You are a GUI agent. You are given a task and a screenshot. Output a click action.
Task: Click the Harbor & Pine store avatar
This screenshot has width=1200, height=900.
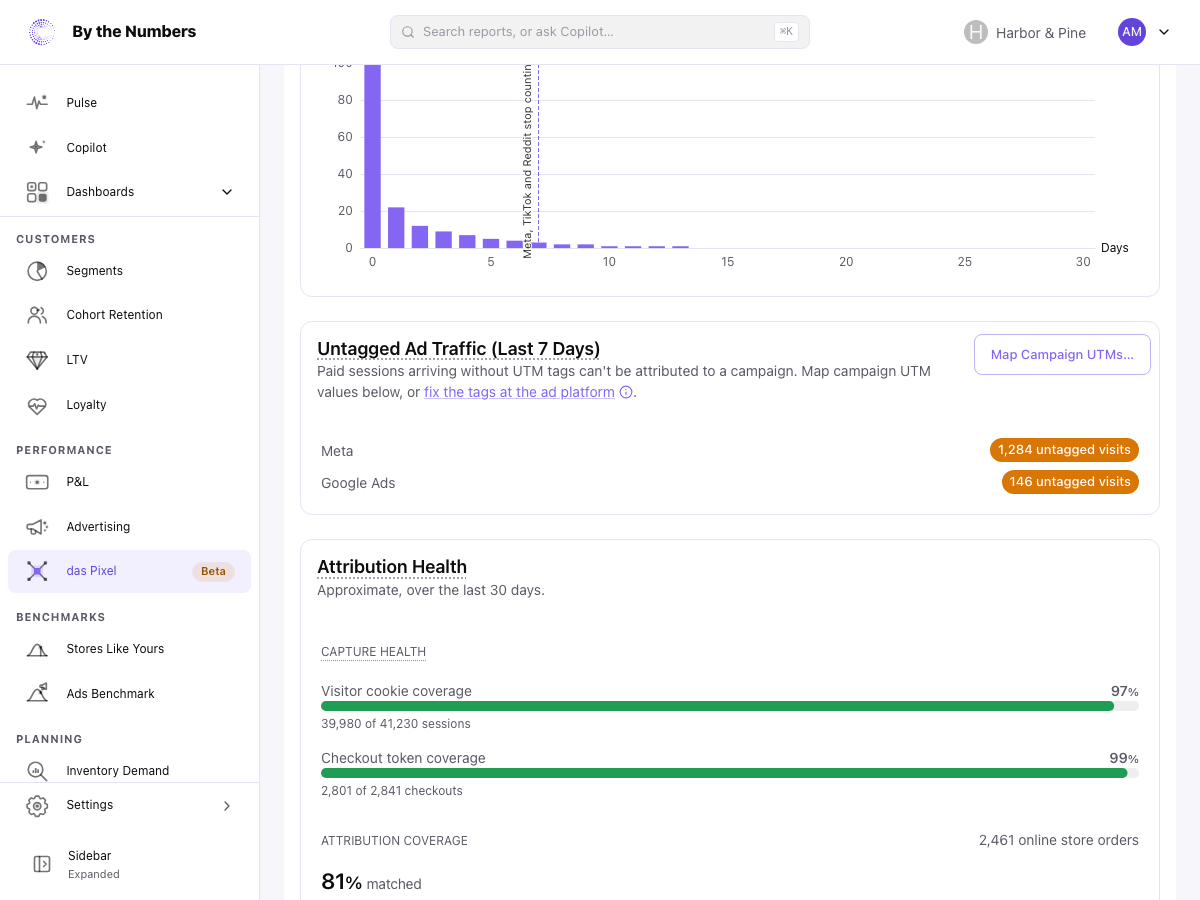coord(976,32)
